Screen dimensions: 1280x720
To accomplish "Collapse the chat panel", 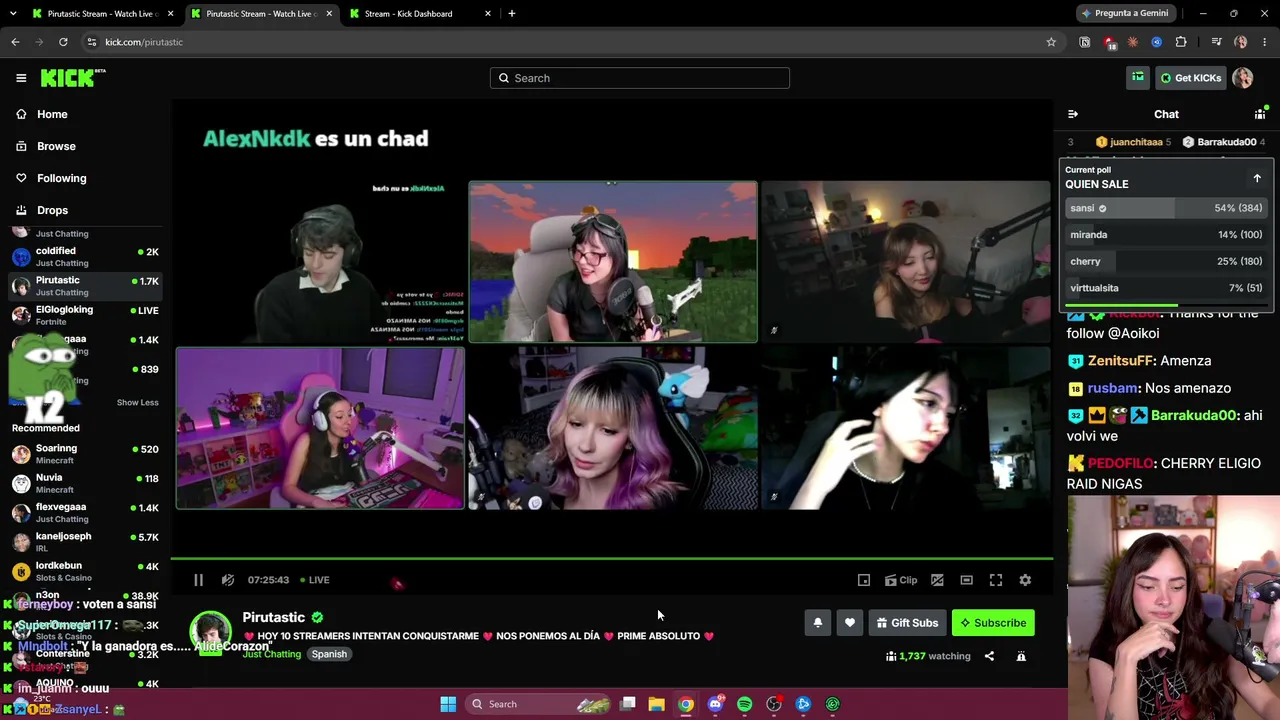I will coord(1073,114).
